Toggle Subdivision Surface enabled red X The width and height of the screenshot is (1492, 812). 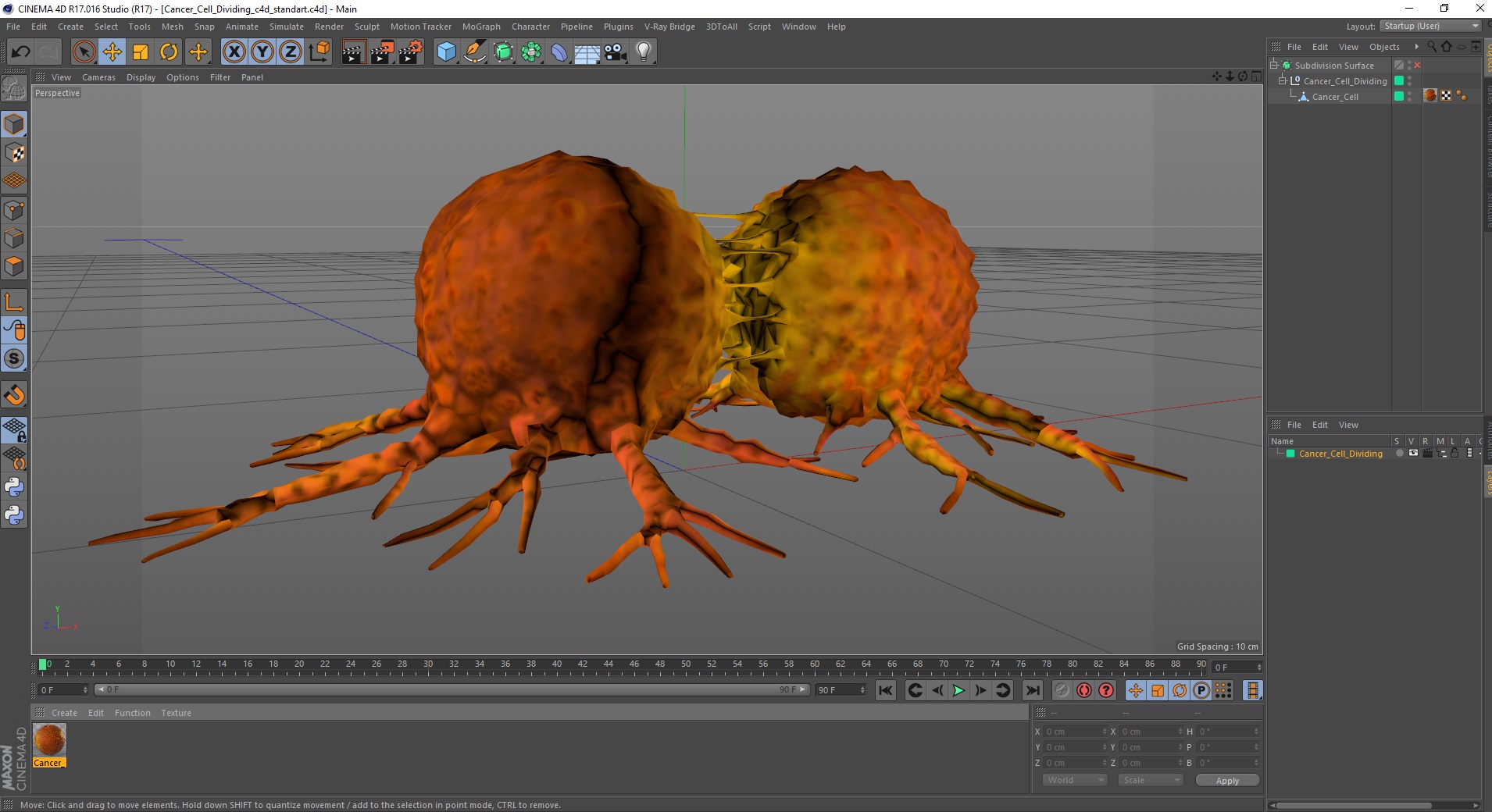click(1417, 66)
